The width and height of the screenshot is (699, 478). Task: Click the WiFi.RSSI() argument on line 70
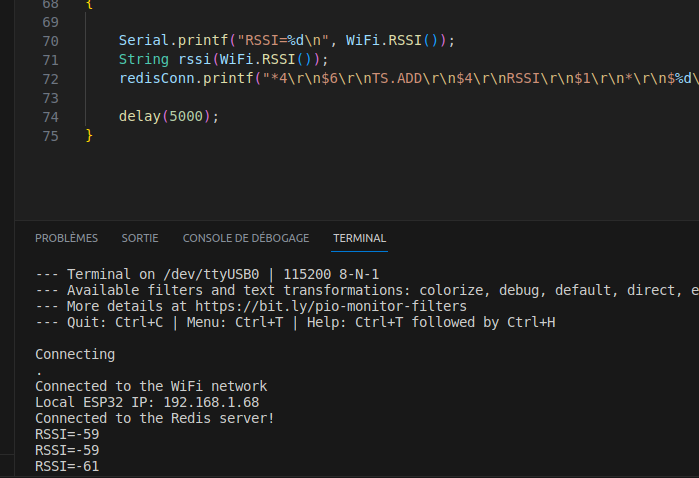(392, 41)
